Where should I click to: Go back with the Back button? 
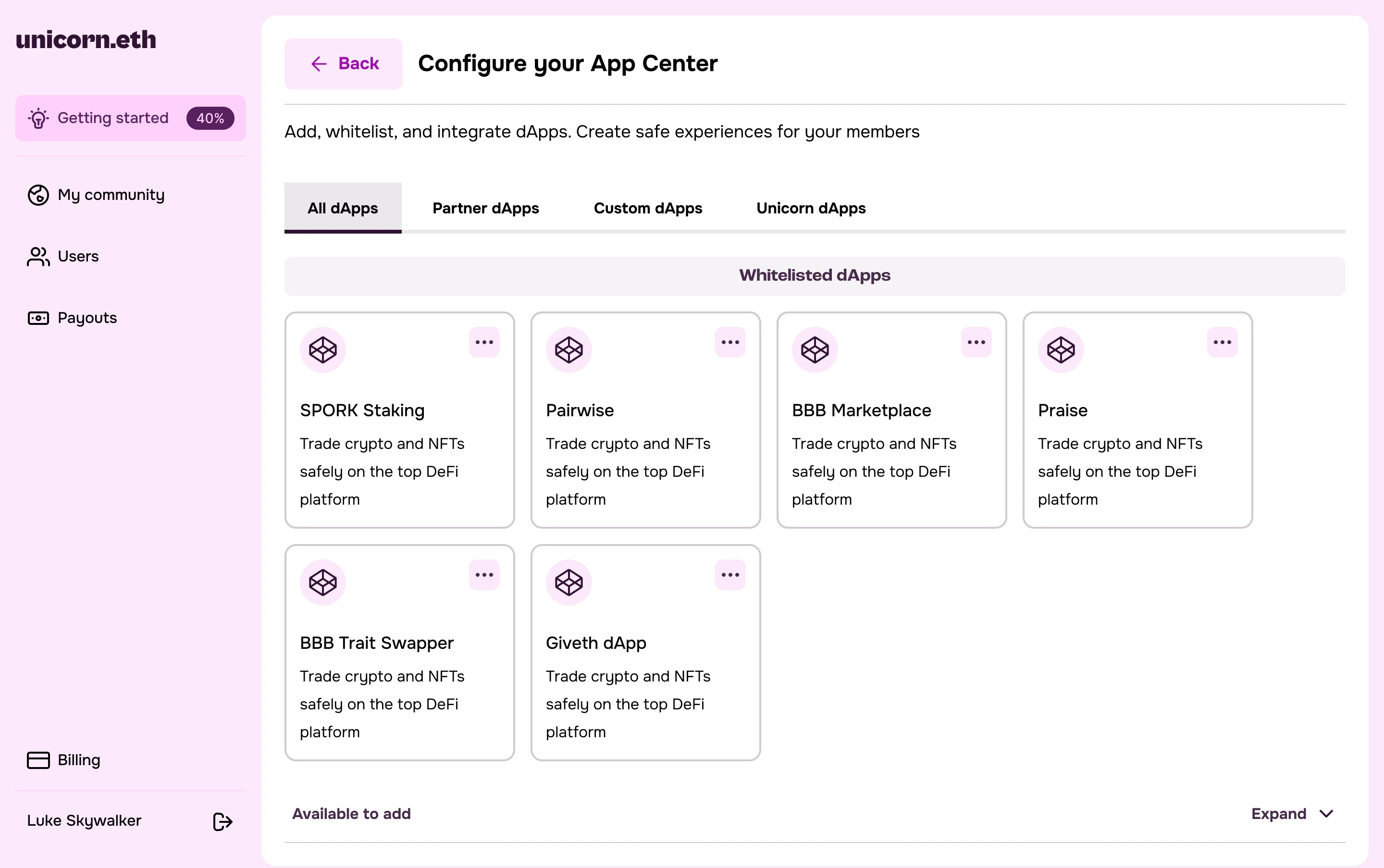343,64
